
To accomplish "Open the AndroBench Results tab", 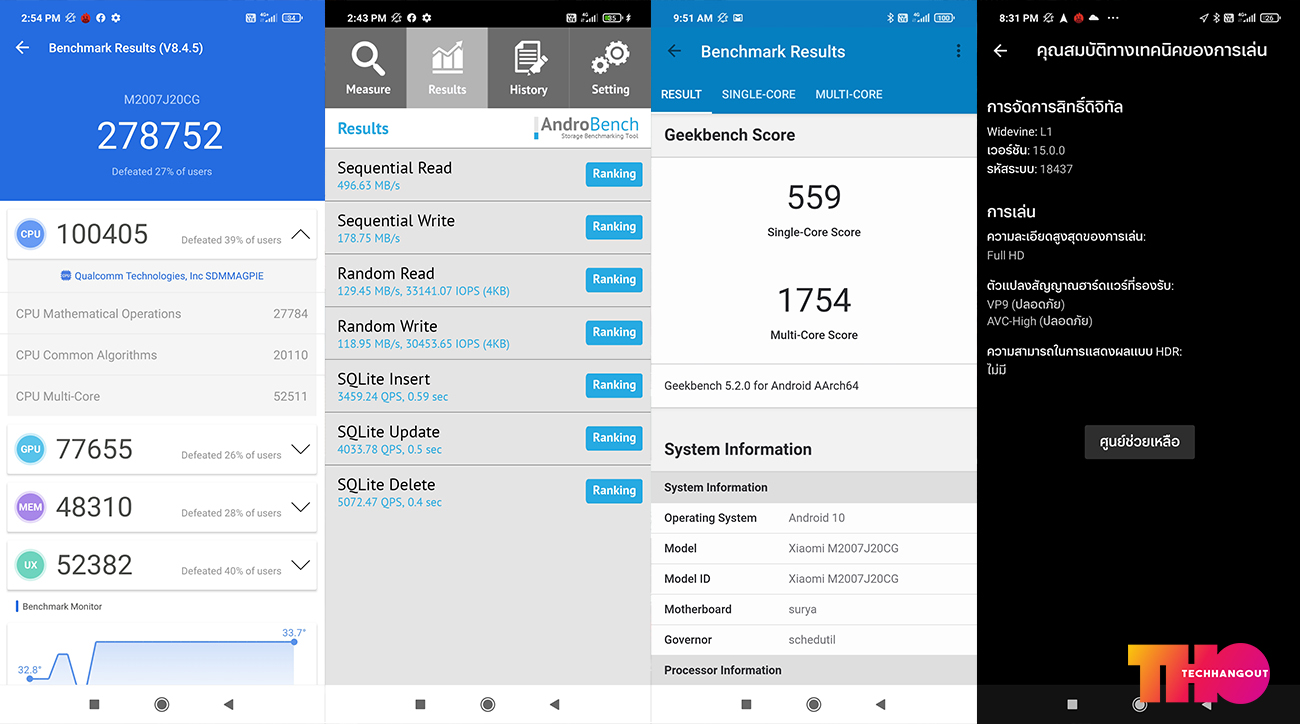I will tap(447, 68).
